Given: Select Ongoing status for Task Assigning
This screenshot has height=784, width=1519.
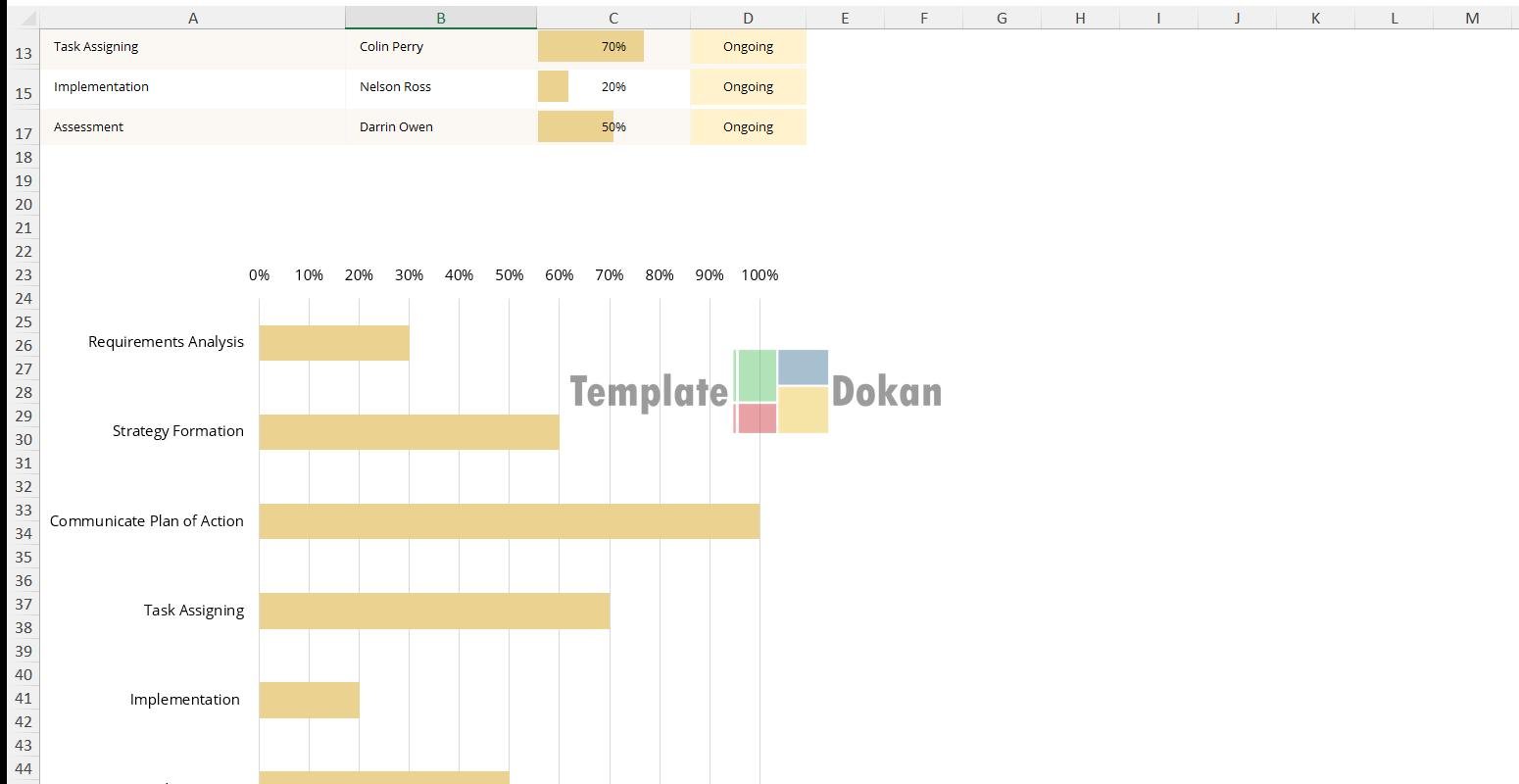Looking at the screenshot, I should pyautogui.click(x=748, y=47).
